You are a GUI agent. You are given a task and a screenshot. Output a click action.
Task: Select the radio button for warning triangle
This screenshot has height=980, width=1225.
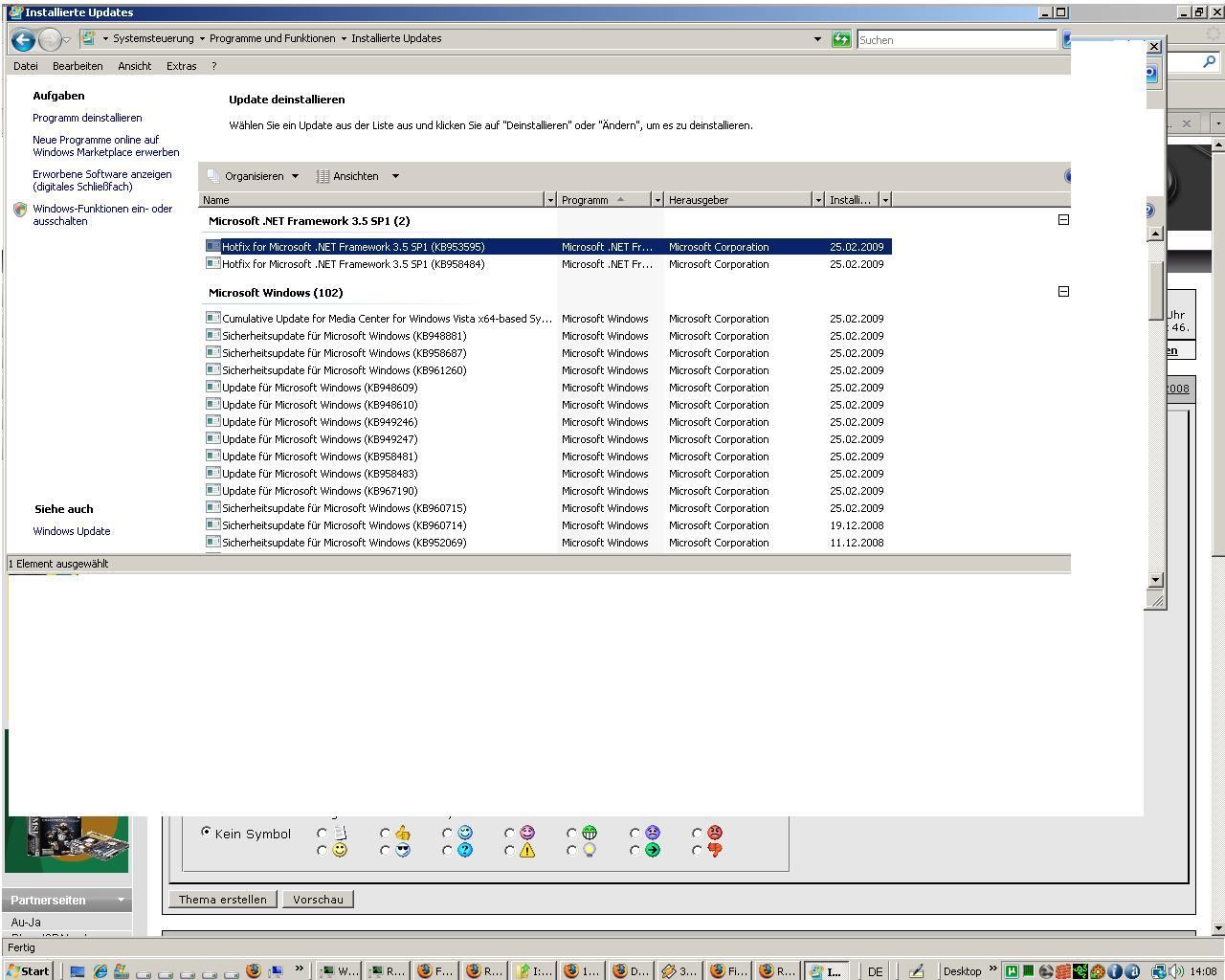click(509, 850)
